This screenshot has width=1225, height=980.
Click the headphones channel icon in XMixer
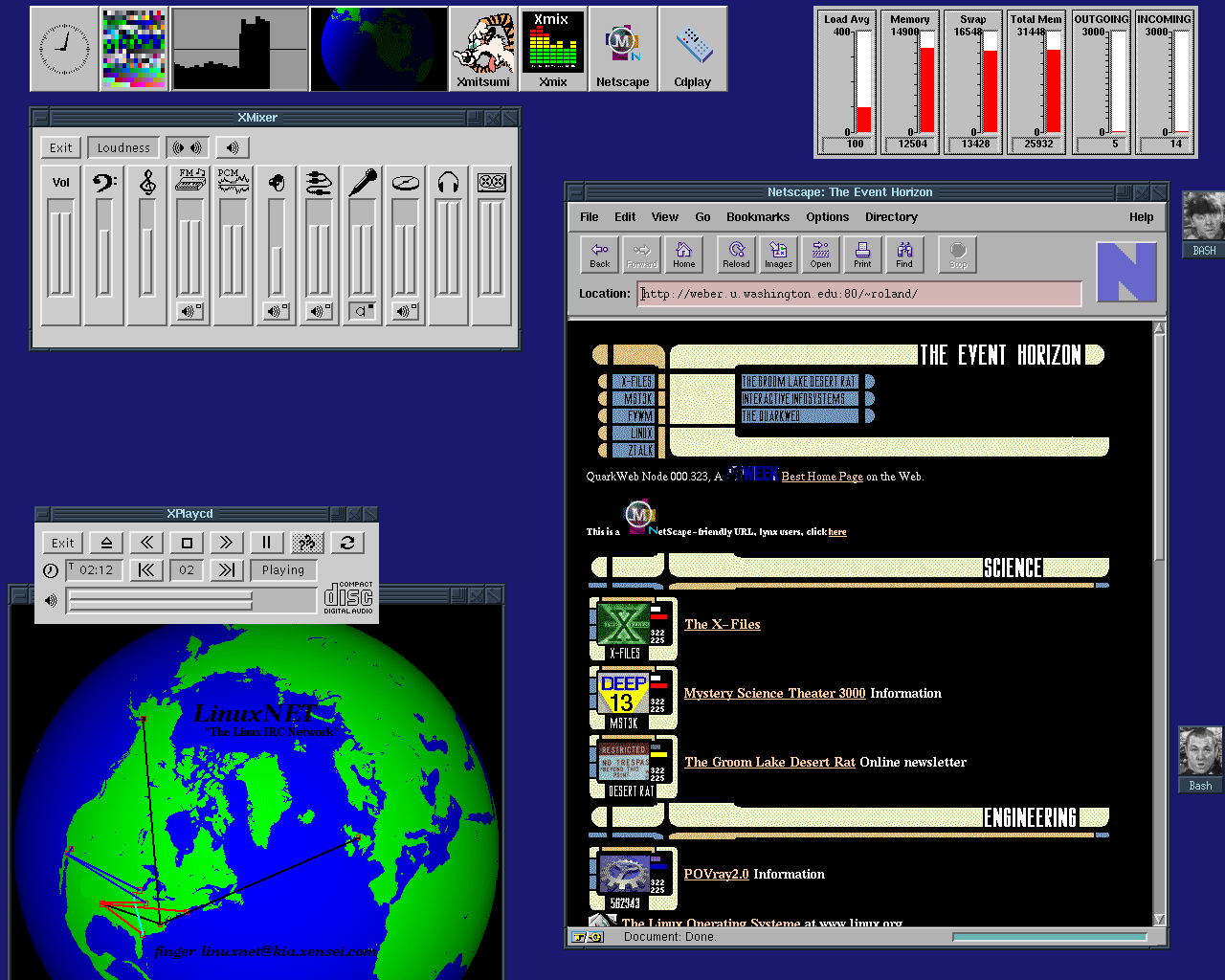(x=448, y=182)
